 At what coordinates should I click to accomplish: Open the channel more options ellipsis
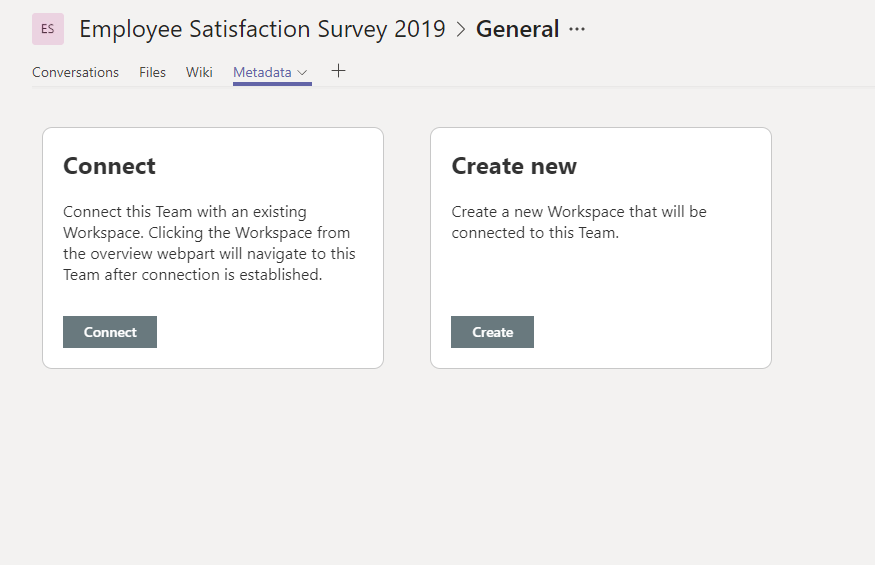click(577, 29)
